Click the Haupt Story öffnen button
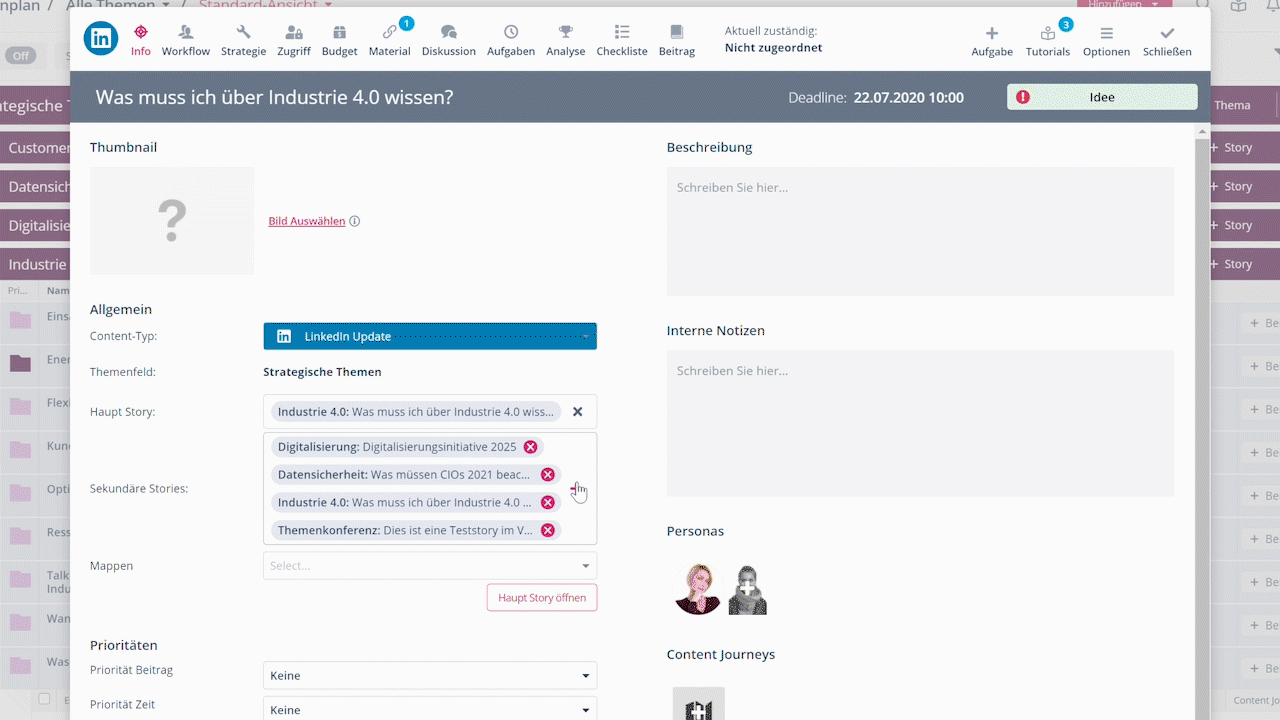 (542, 598)
